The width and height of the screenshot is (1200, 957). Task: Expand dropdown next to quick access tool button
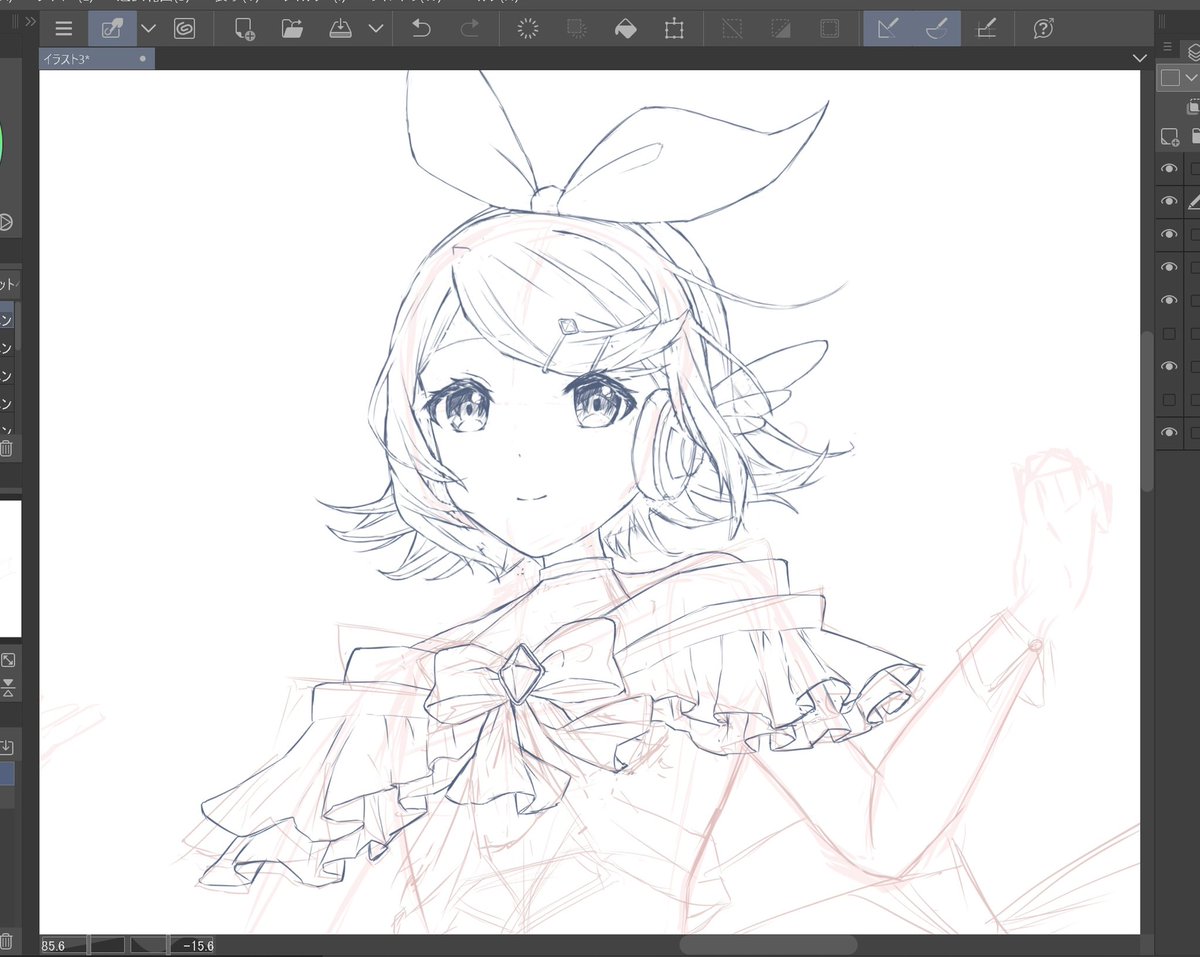point(149,29)
